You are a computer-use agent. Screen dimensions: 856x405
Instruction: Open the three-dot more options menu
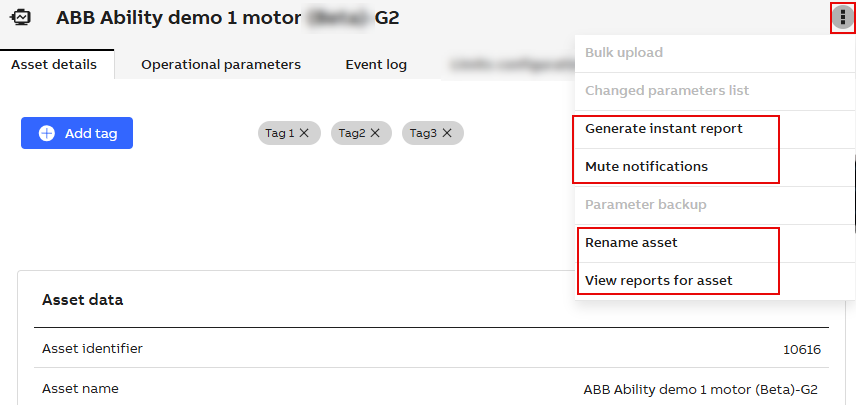tap(843, 17)
